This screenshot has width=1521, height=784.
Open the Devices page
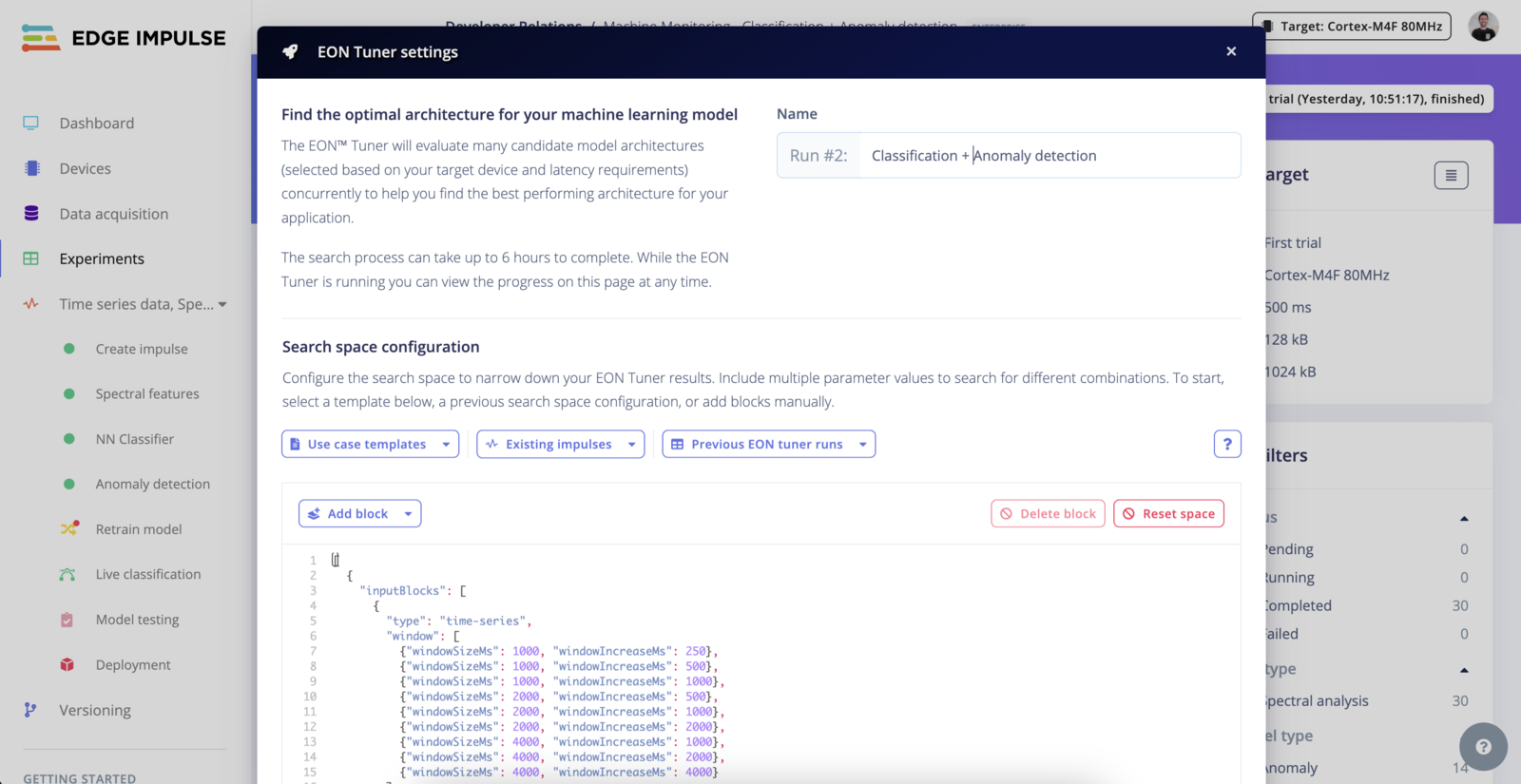[x=85, y=168]
